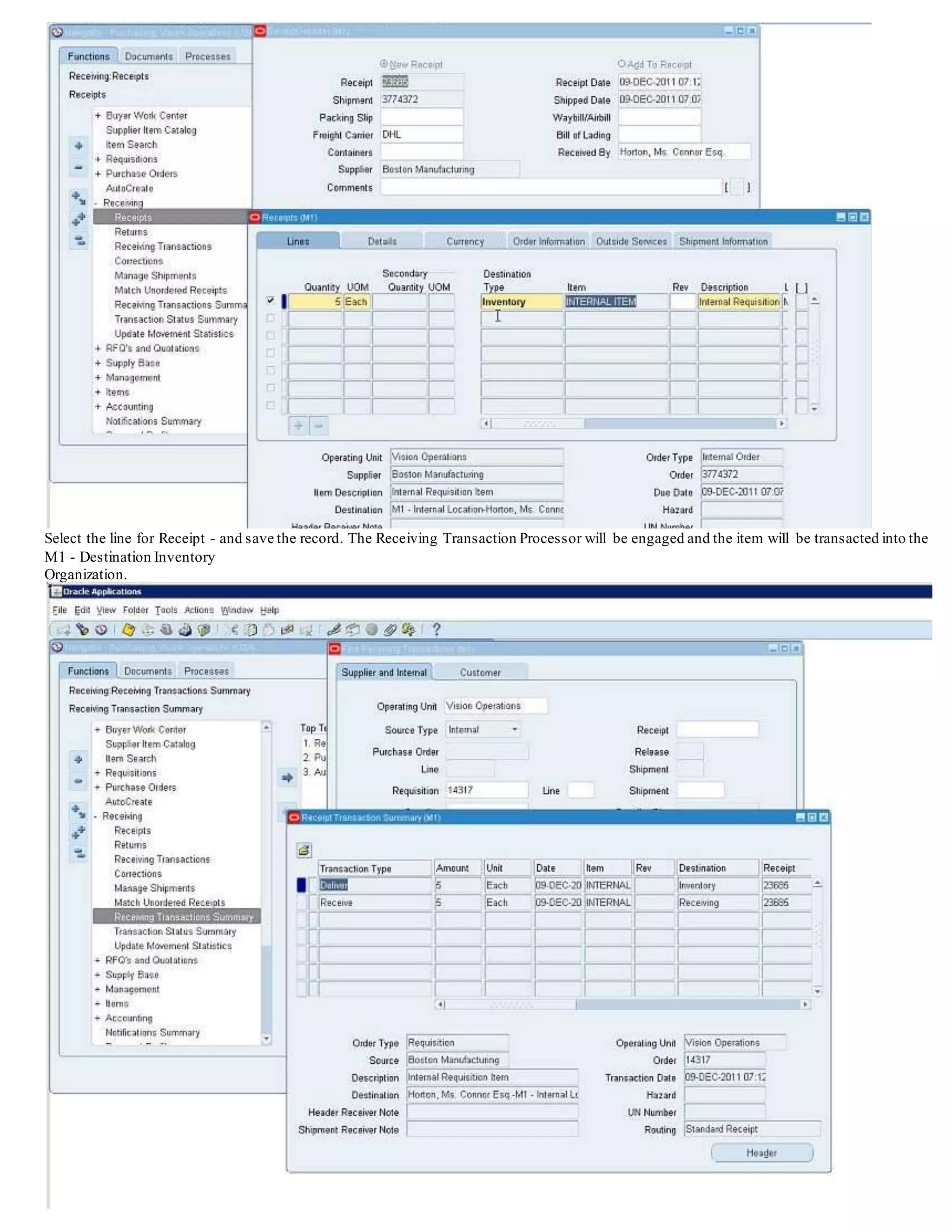Click the horizontal scrollbar in the Receipts lines grid
Screen dimensions: 952x1232
[x=634, y=423]
